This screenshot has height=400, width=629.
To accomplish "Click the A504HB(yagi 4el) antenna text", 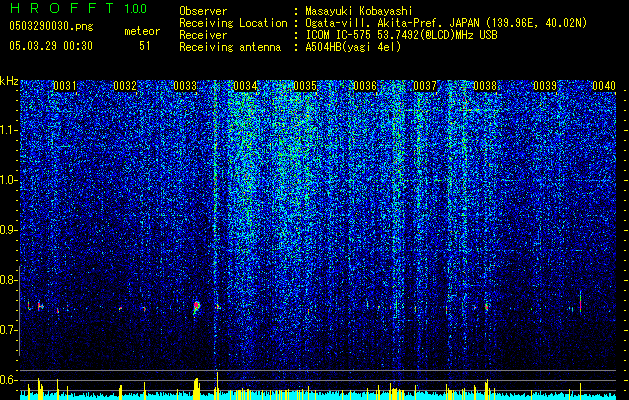I will [x=353, y=47].
